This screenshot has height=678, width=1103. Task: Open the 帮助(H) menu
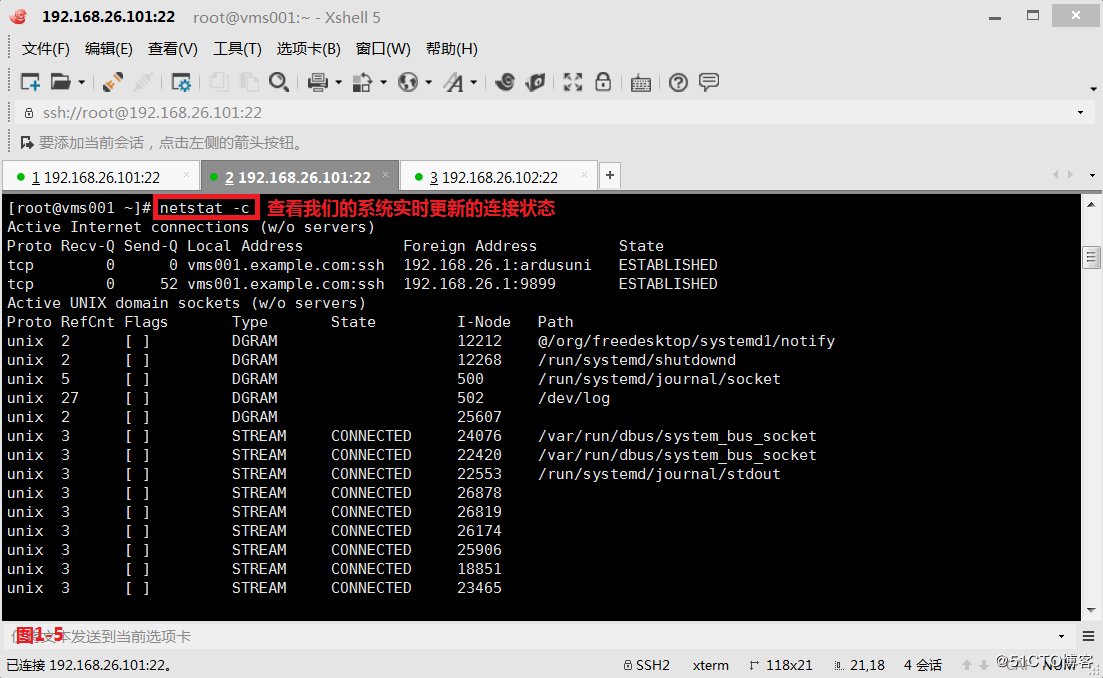[x=452, y=49]
